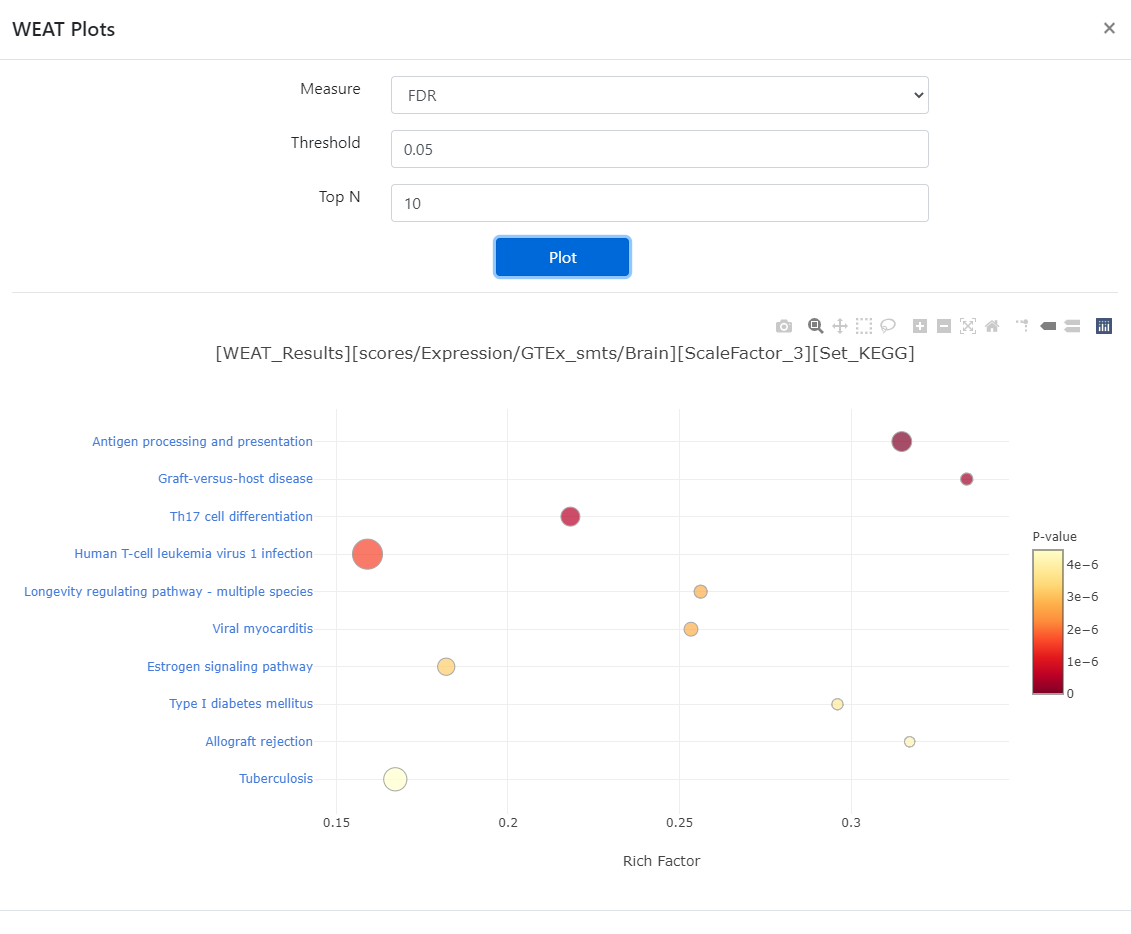Select the Zoom tool in modebar

coord(815,326)
